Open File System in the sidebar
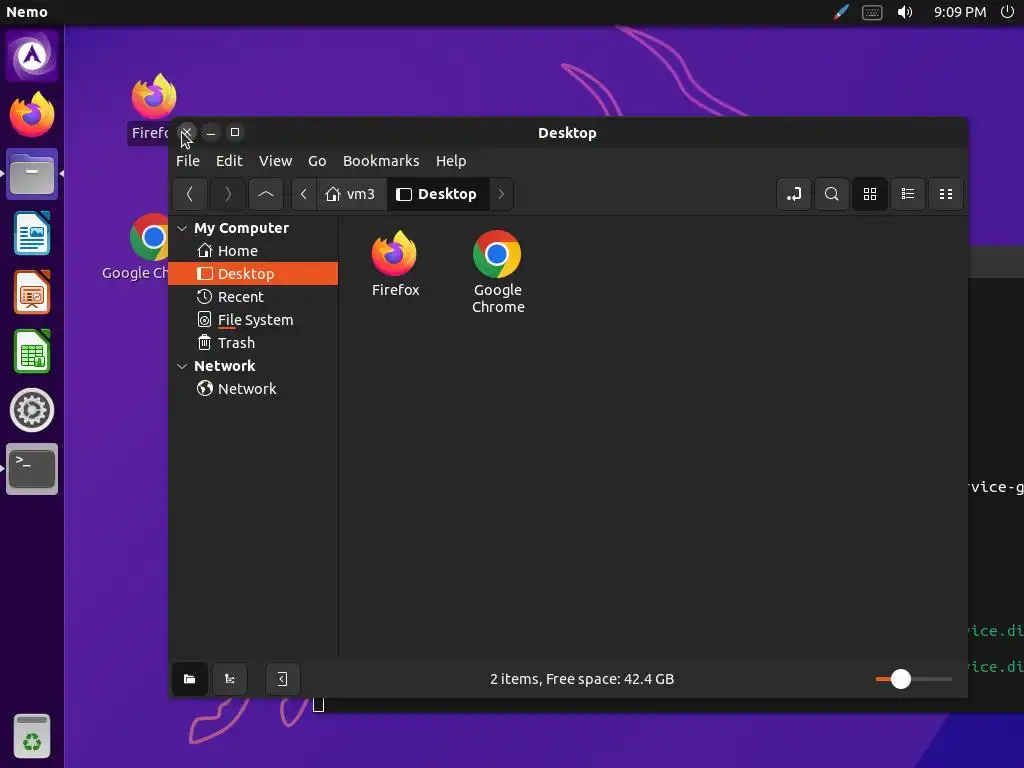This screenshot has width=1024, height=768. tap(253, 319)
